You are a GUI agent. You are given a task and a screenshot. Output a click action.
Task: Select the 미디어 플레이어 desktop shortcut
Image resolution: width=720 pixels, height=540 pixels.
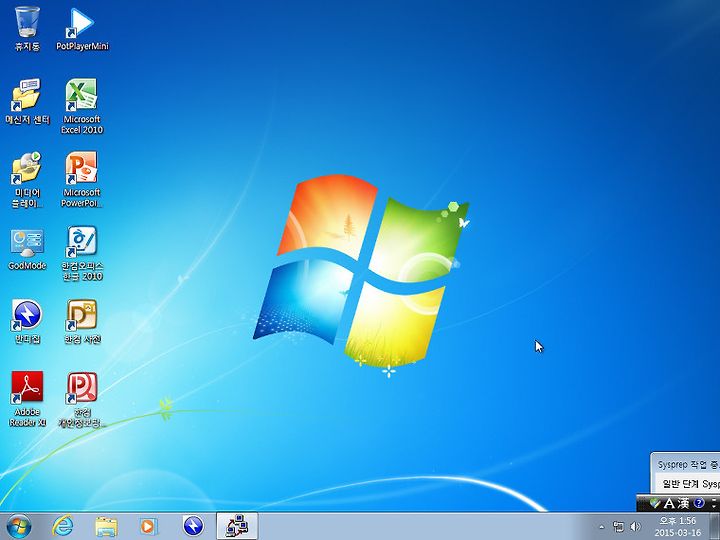coord(27,180)
